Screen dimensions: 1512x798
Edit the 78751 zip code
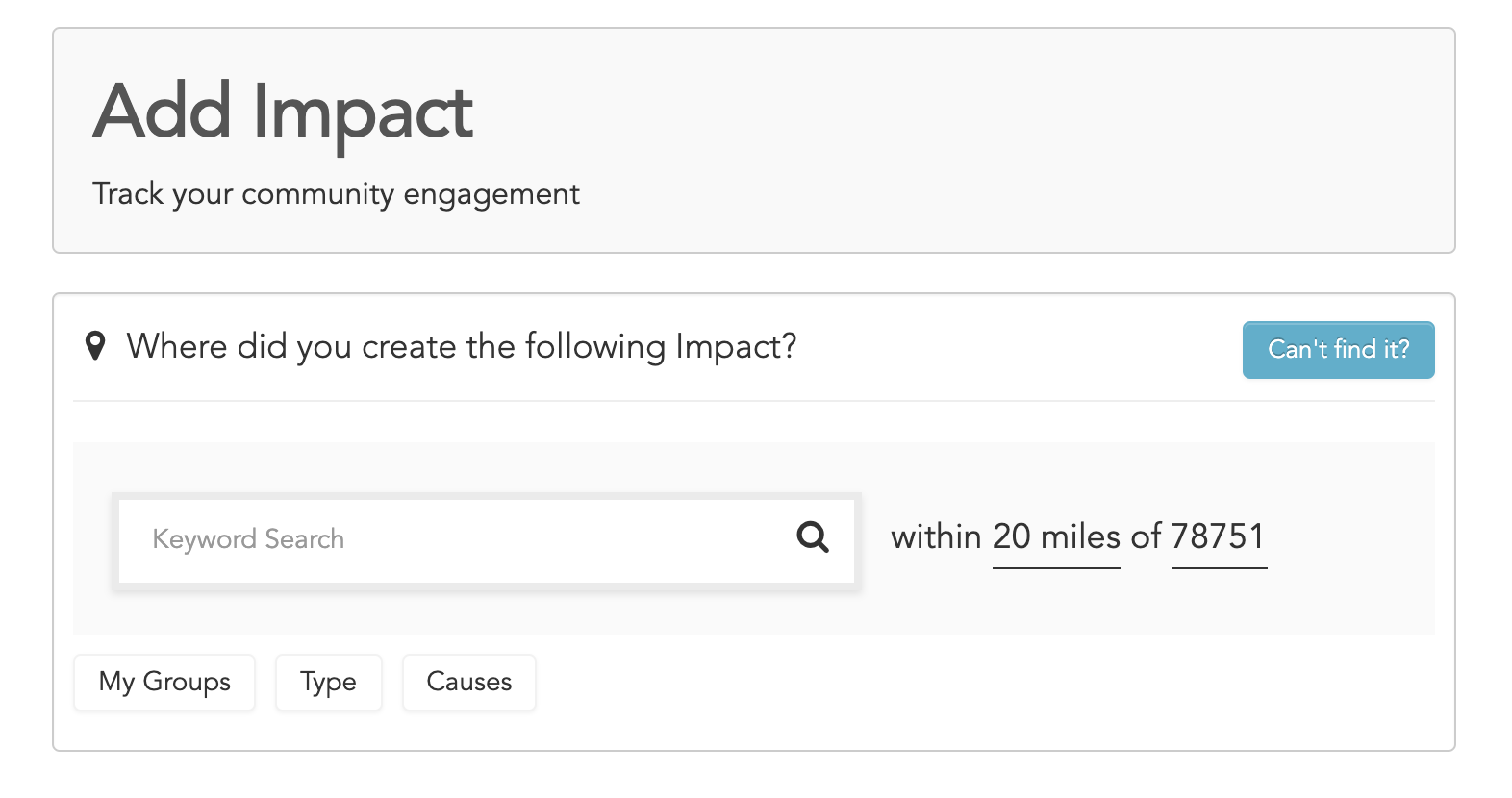pos(1219,536)
